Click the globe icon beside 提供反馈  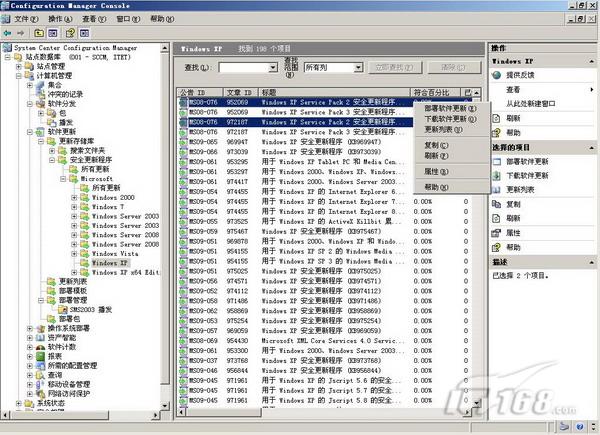tap(497, 75)
